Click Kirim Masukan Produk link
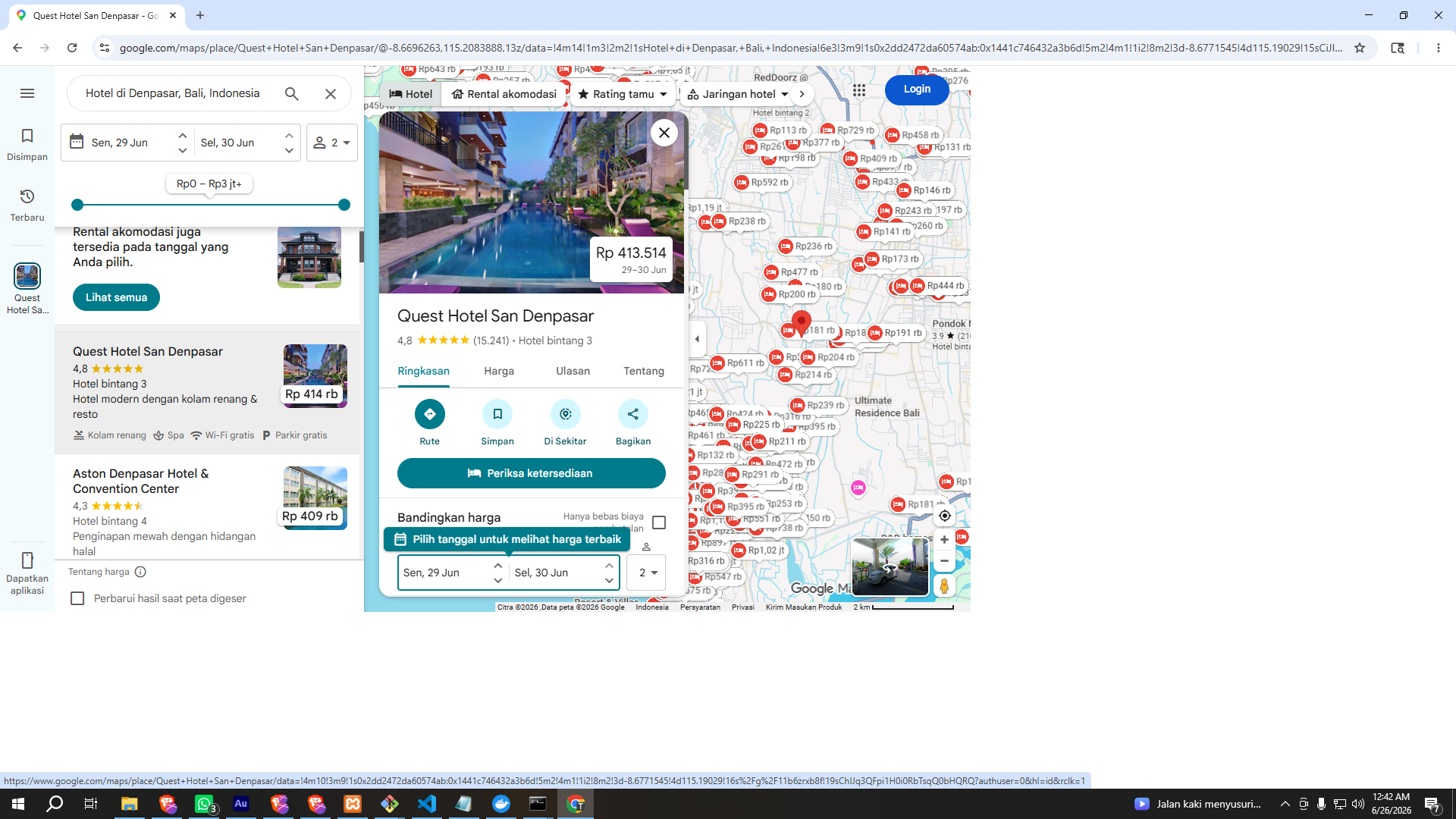 point(804,607)
